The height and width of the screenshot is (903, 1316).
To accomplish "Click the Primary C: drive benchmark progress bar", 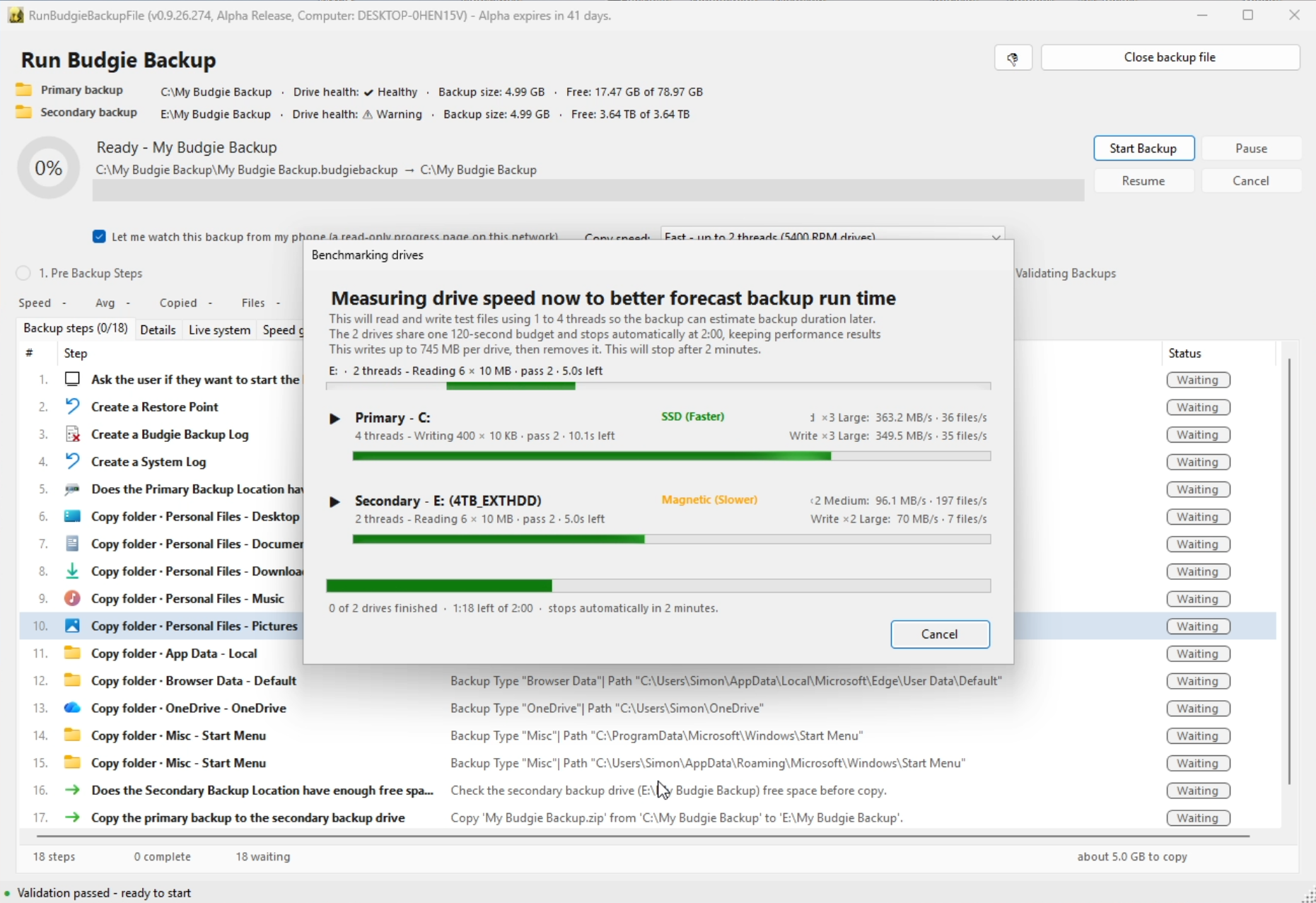I will pyautogui.click(x=672, y=456).
